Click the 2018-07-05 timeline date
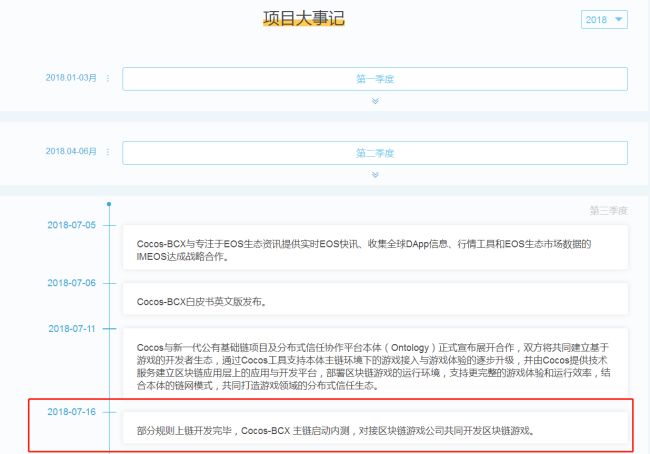The width and height of the screenshot is (650, 454). [x=71, y=225]
